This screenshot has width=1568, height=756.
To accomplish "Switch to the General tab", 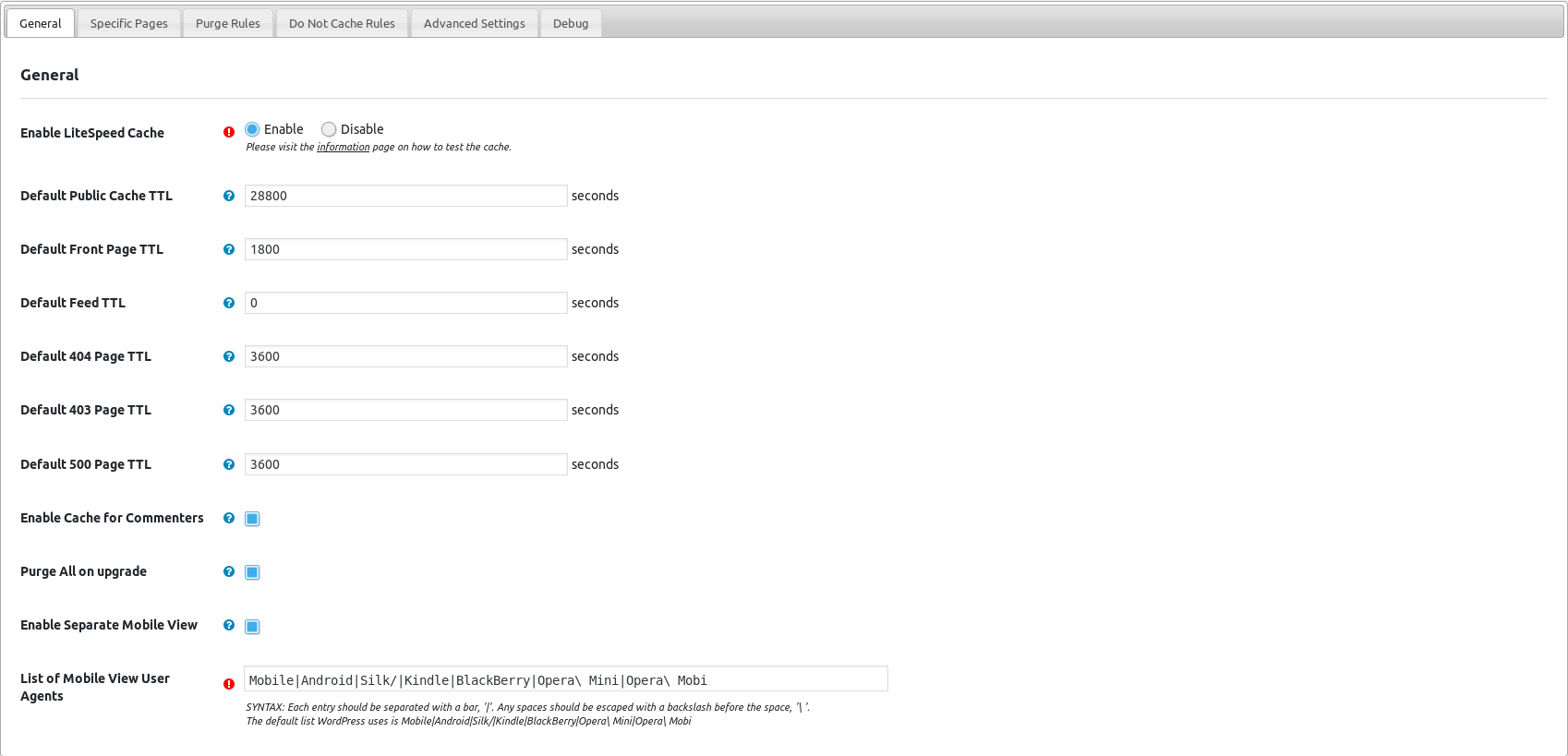I will coord(41,23).
